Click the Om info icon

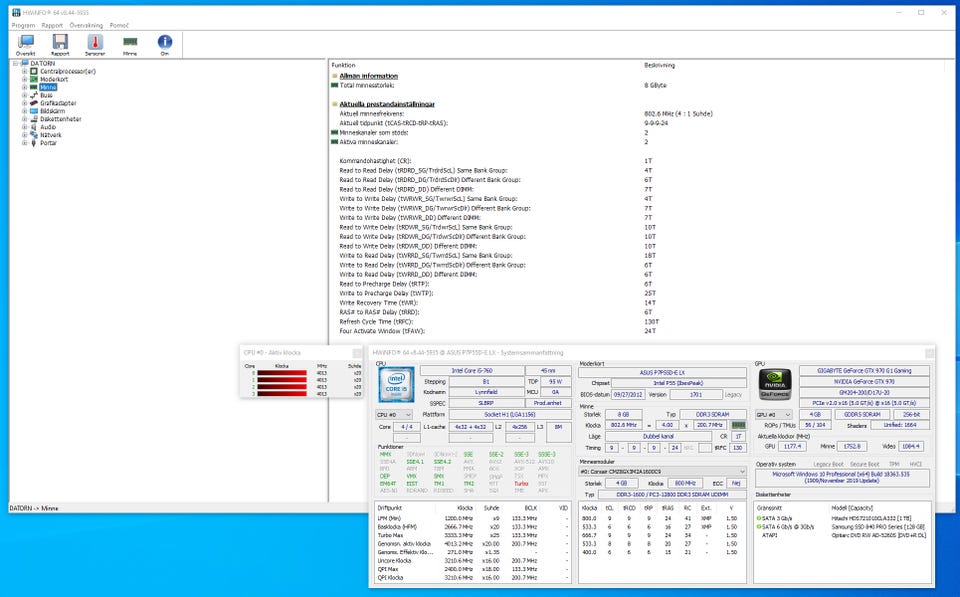165,44
